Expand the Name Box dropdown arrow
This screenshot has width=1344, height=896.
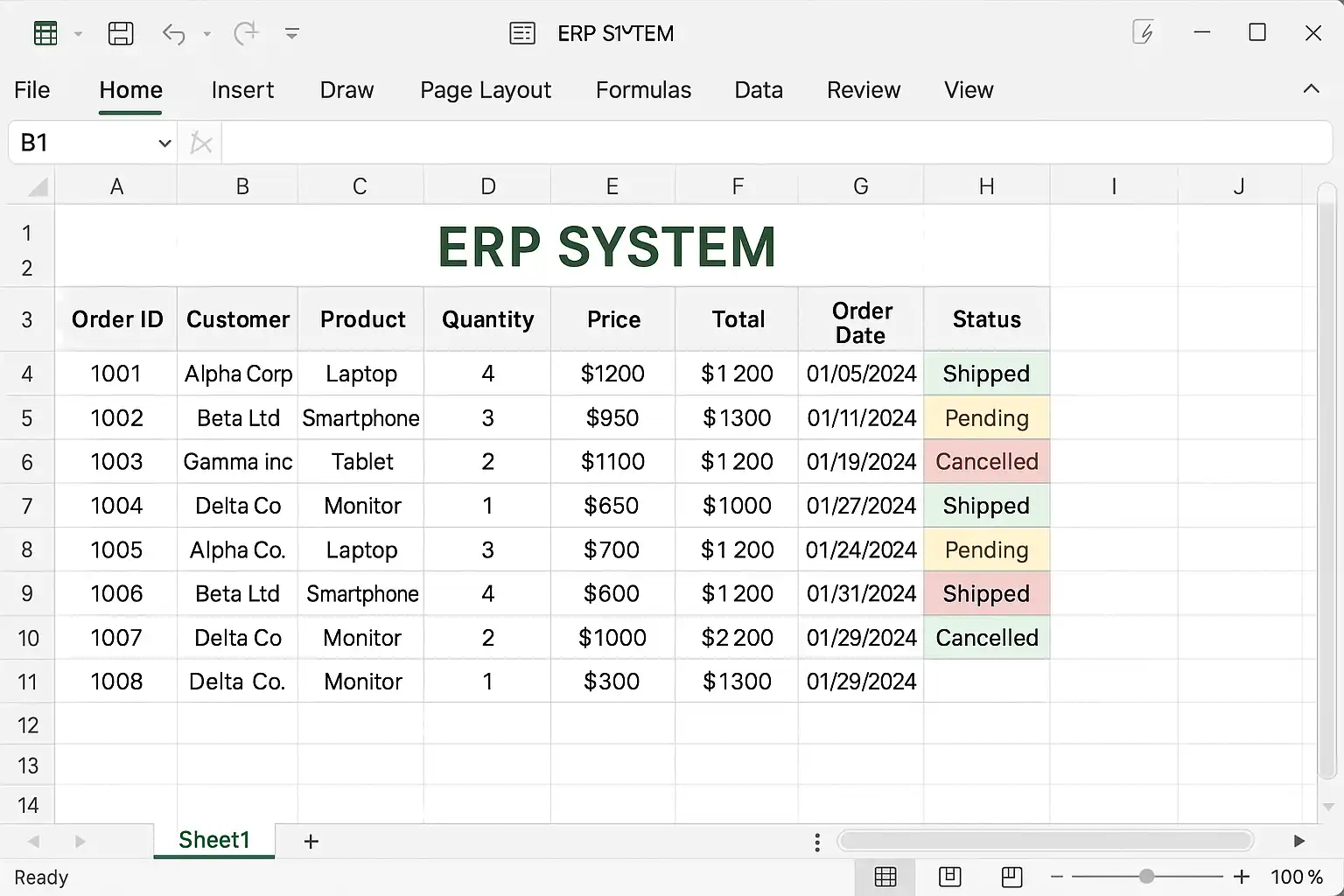point(164,143)
